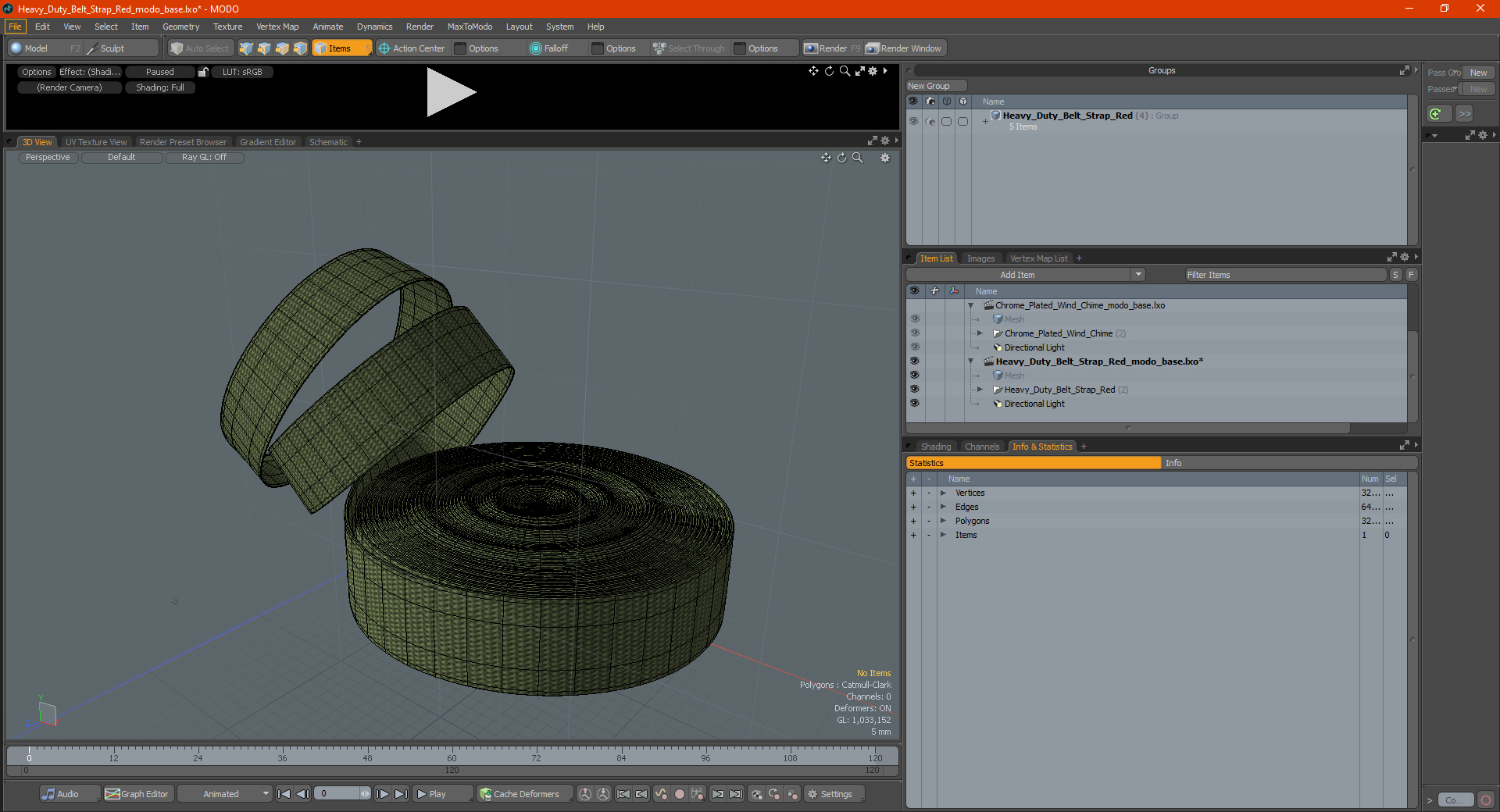This screenshot has height=812, width=1500.
Task: Switch to Images tab
Action: point(980,258)
